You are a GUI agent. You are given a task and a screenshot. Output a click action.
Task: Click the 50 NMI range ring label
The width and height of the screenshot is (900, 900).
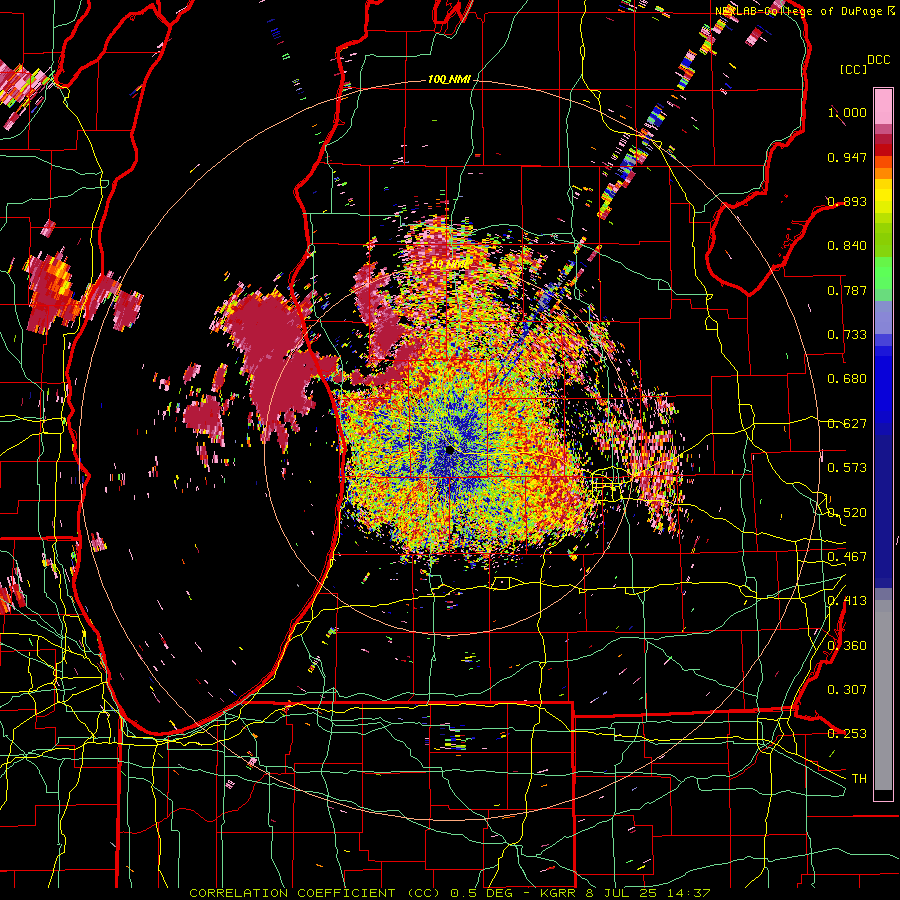(x=449, y=263)
